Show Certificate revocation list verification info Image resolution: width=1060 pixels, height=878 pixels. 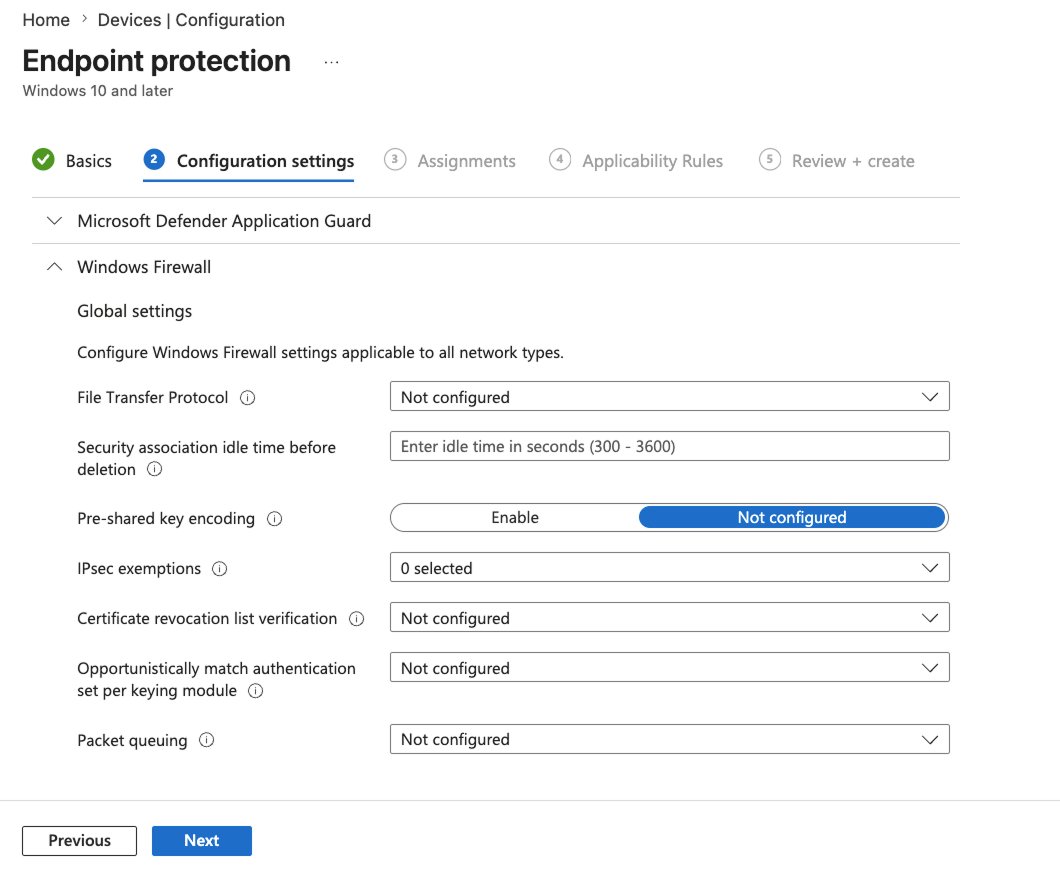pos(356,618)
